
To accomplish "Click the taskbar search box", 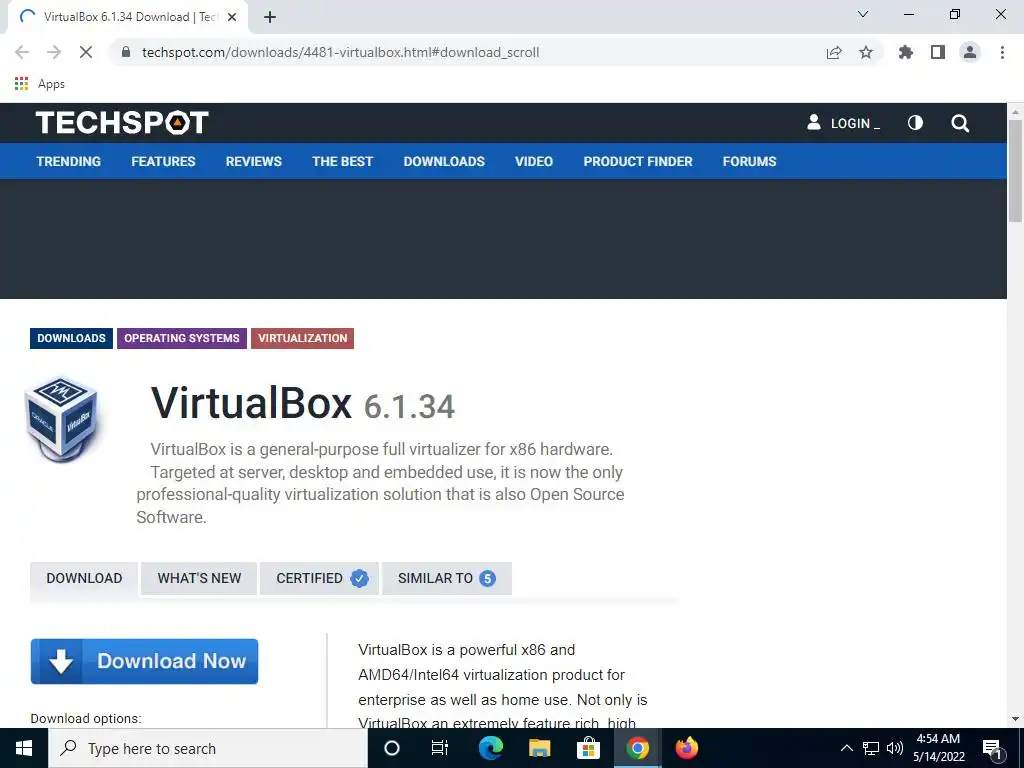I will pos(208,748).
